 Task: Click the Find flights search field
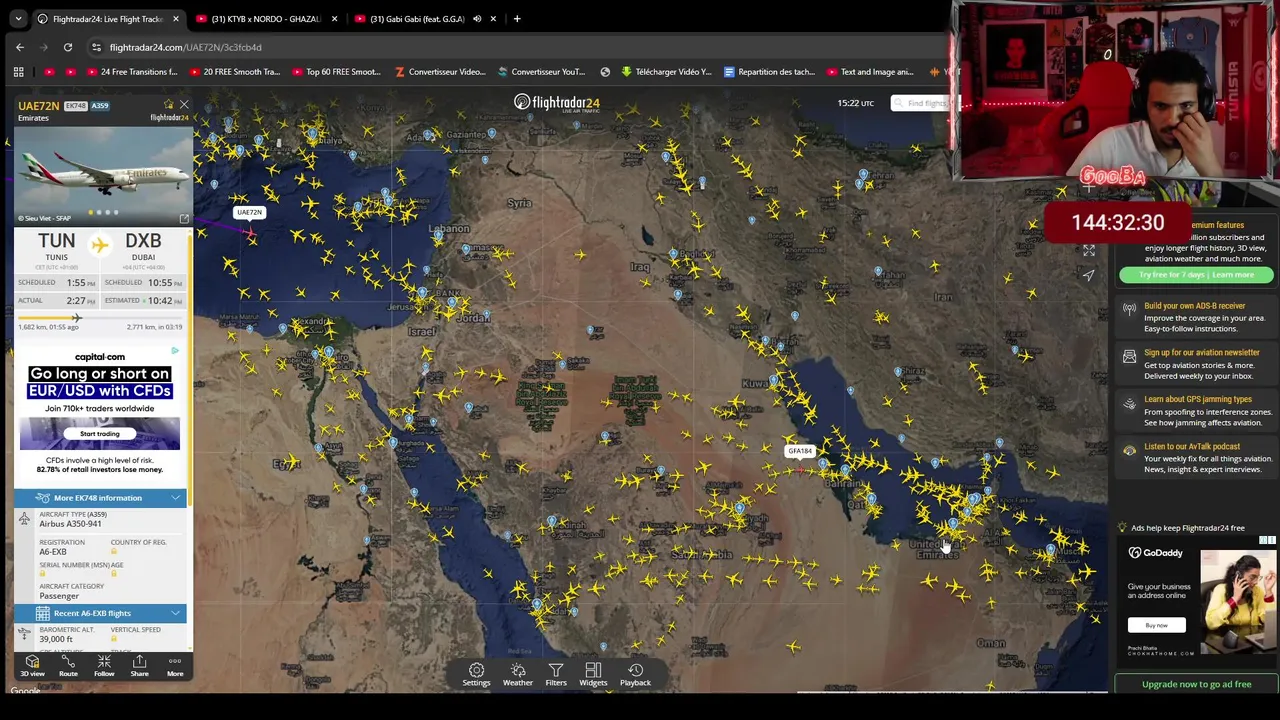point(921,103)
